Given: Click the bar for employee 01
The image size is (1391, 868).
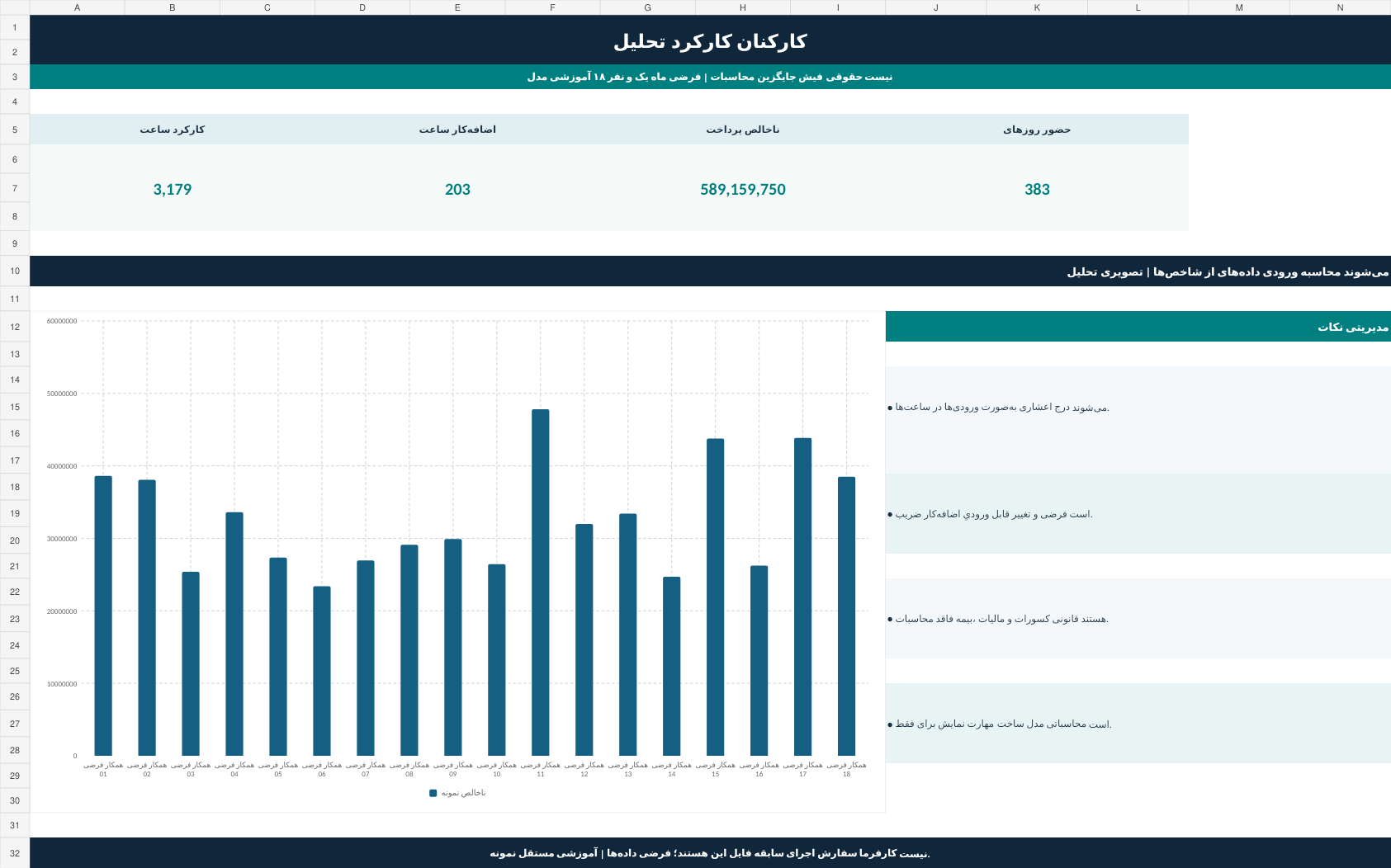Looking at the screenshot, I should click(x=103, y=616).
